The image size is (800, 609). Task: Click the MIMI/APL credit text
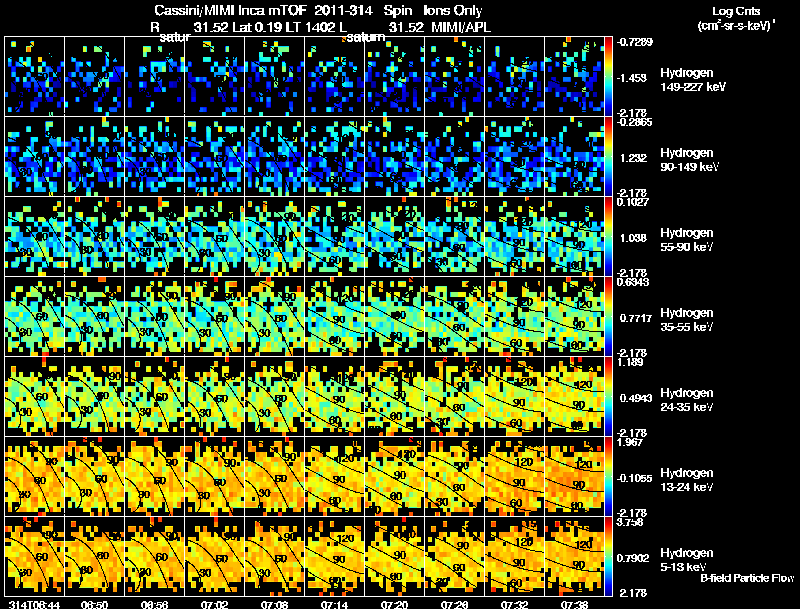(x=461, y=27)
